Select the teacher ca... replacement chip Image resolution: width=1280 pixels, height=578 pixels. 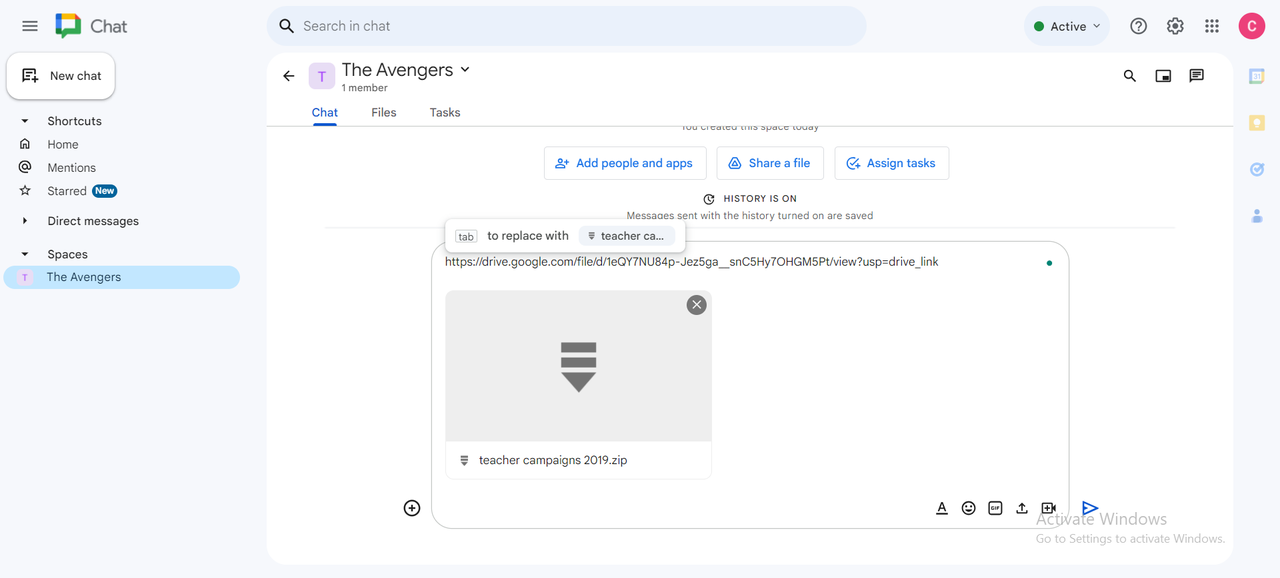(626, 236)
